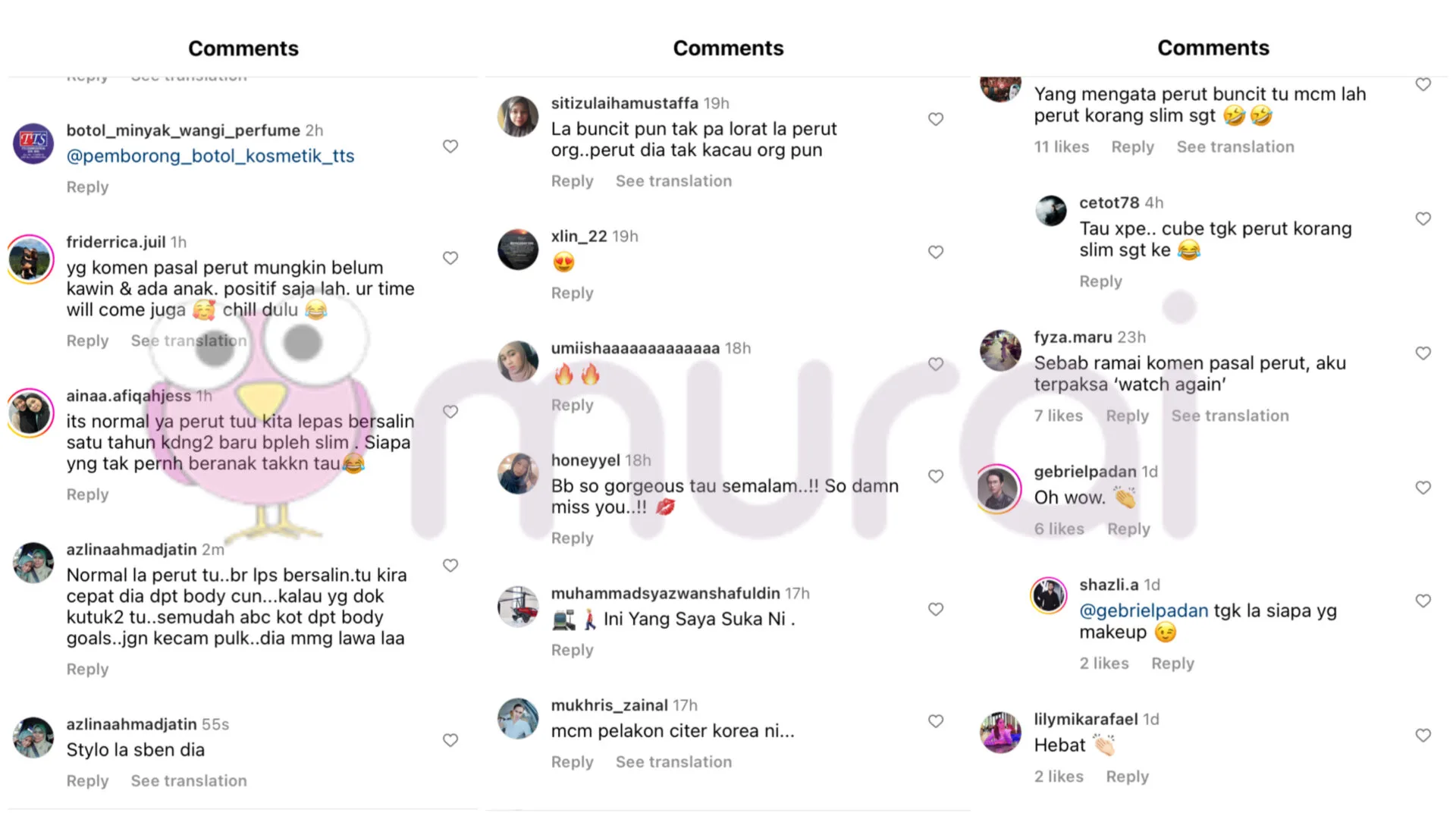
Task: Toggle like on ainaa.afiqahjess comment
Action: tap(450, 412)
